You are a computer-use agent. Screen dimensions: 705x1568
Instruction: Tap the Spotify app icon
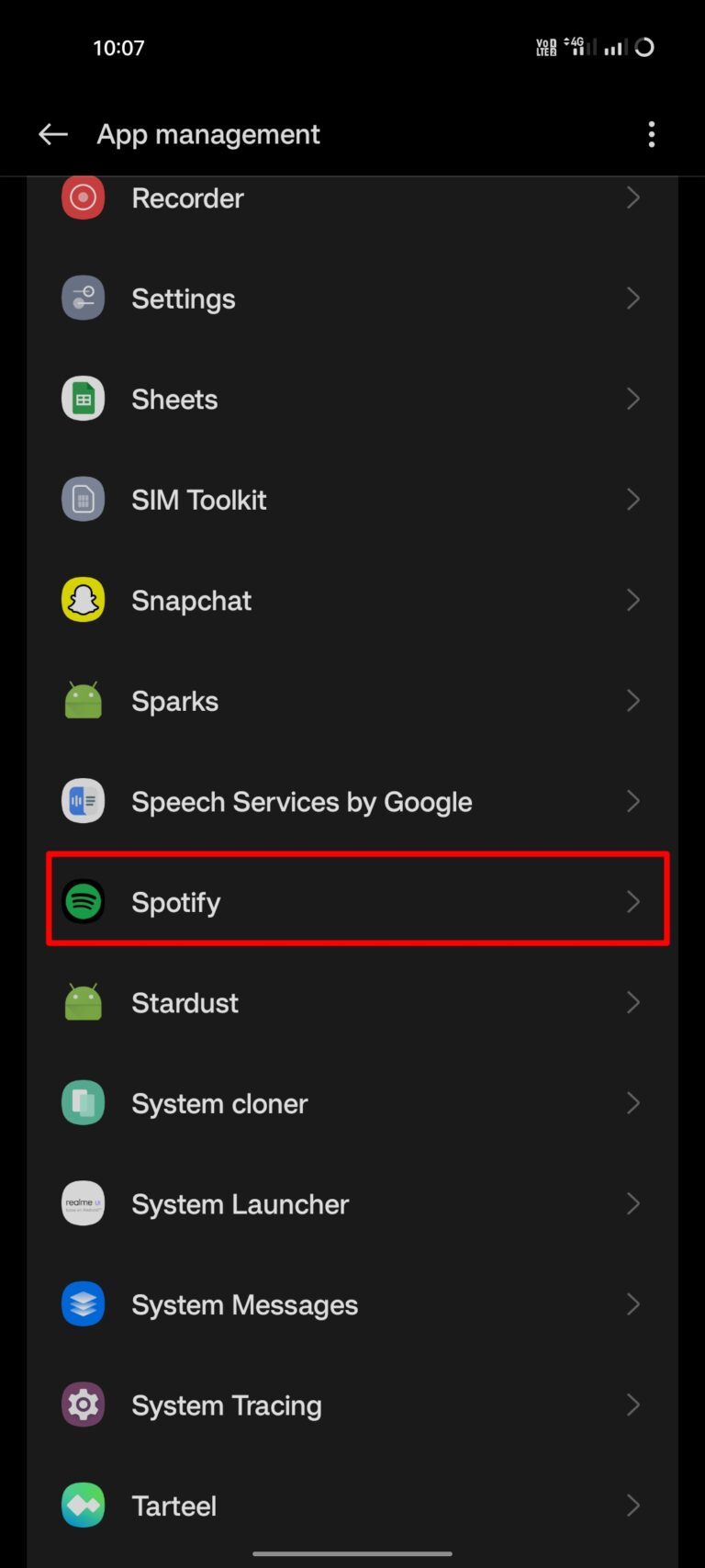pyautogui.click(x=83, y=901)
